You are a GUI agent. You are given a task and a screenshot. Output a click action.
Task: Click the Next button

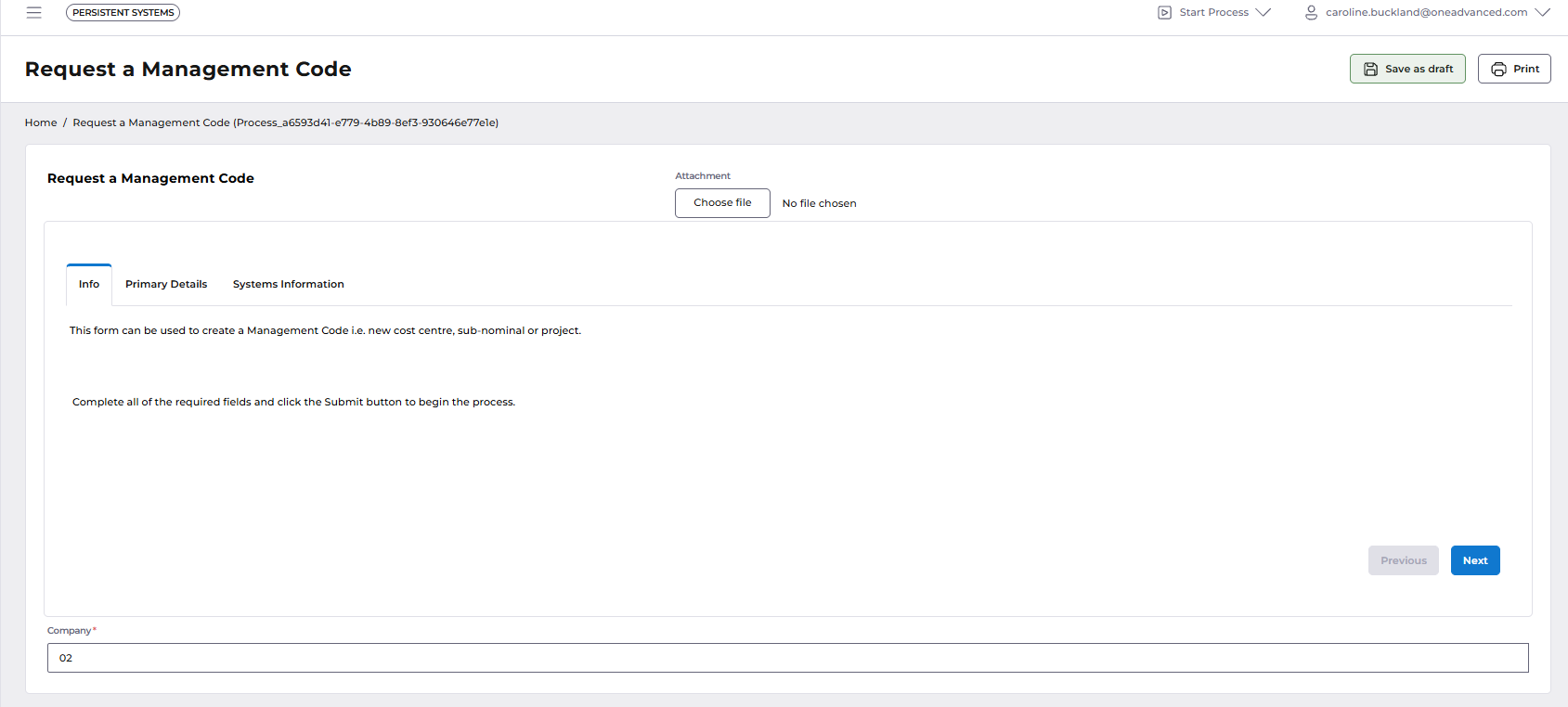click(x=1475, y=560)
